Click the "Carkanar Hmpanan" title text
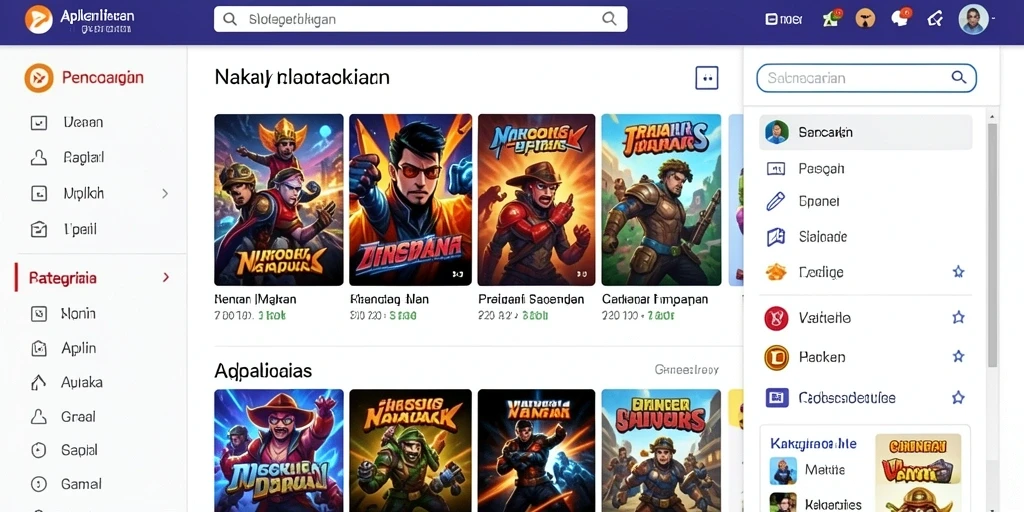The image size is (1024, 512). [x=654, y=299]
